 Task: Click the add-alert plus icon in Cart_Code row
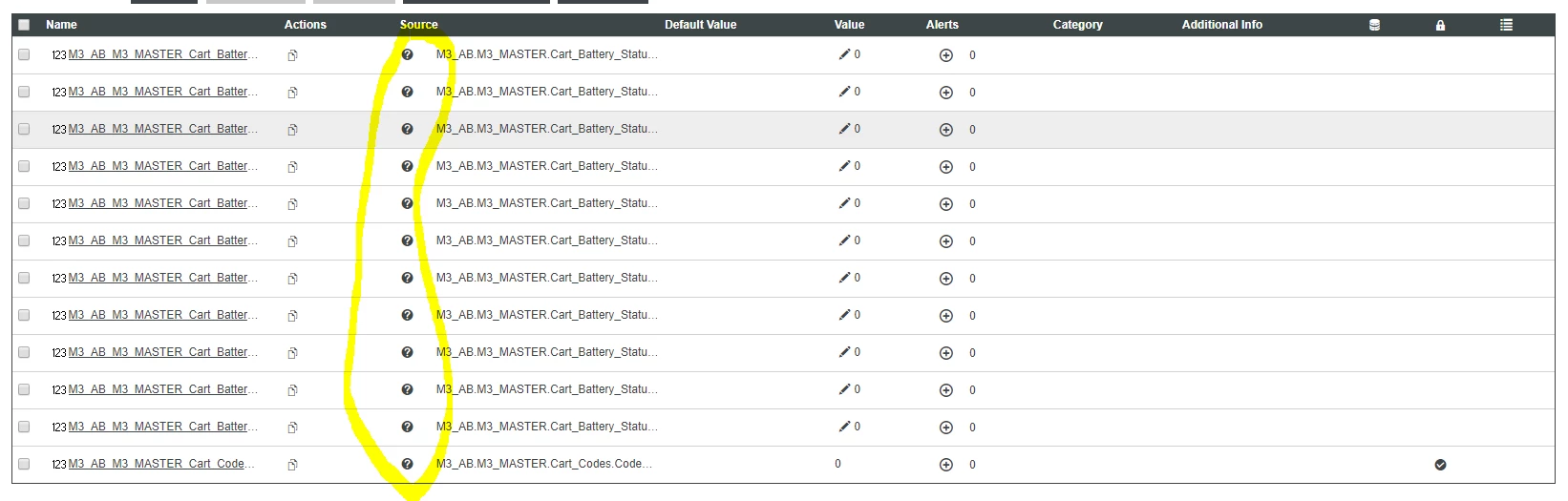point(945,465)
